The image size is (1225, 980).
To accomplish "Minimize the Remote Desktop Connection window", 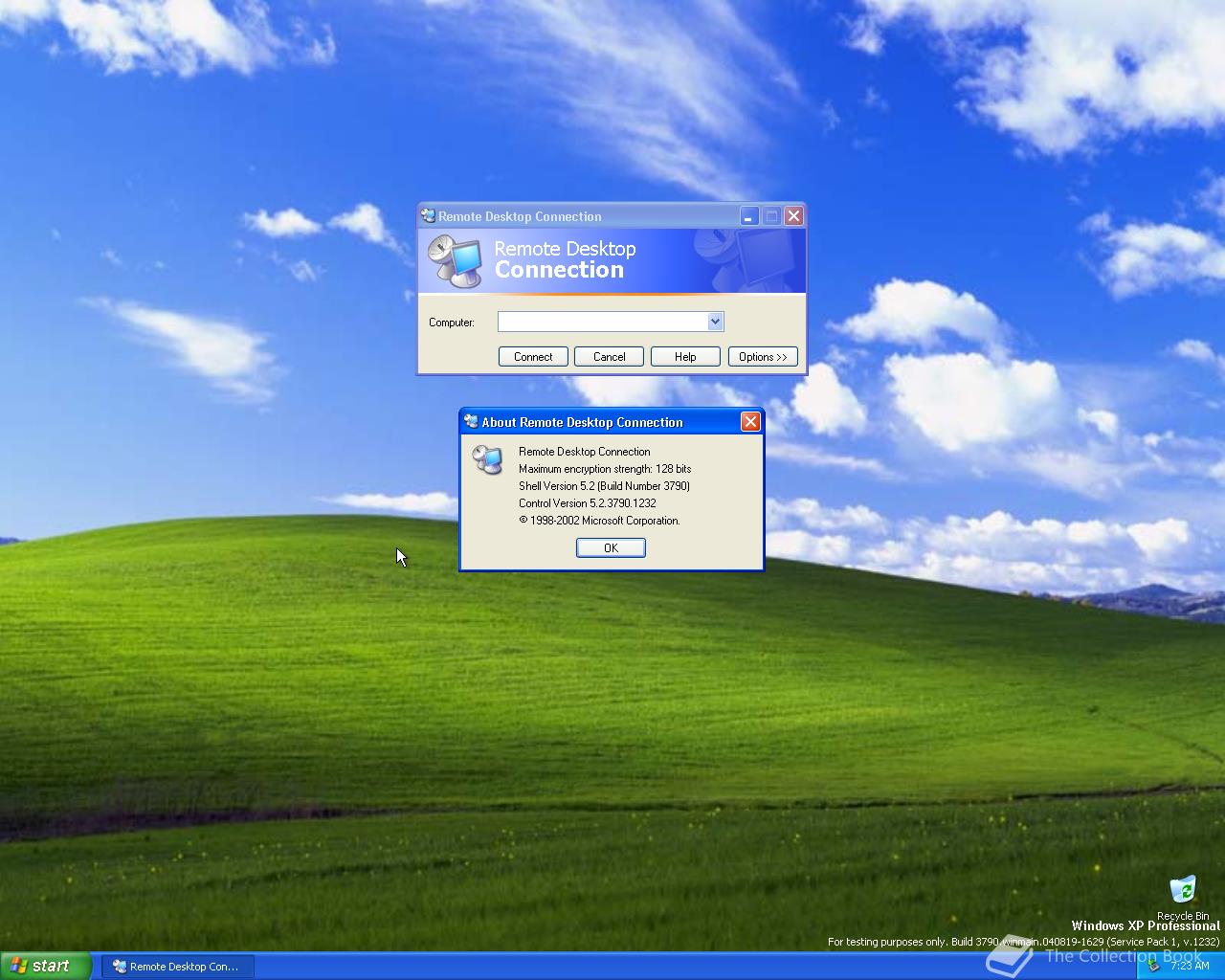I will 749,216.
